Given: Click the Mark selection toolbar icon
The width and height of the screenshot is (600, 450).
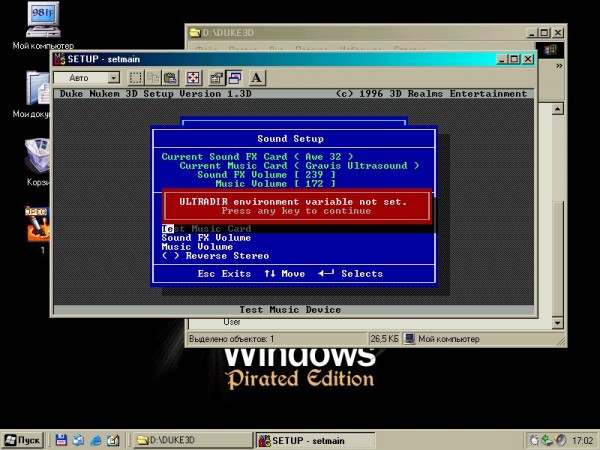Looking at the screenshot, I should point(134,78).
